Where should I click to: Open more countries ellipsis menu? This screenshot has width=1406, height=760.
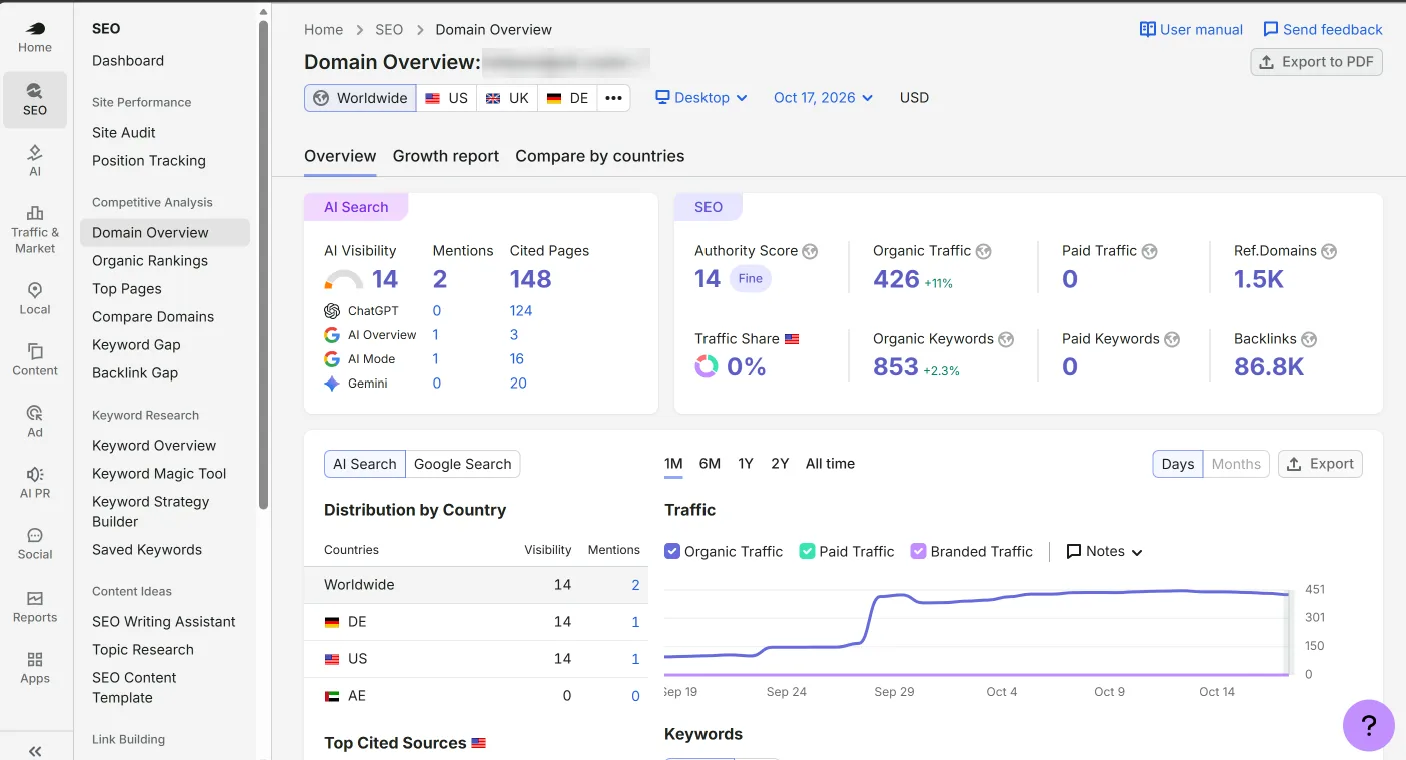pos(613,98)
